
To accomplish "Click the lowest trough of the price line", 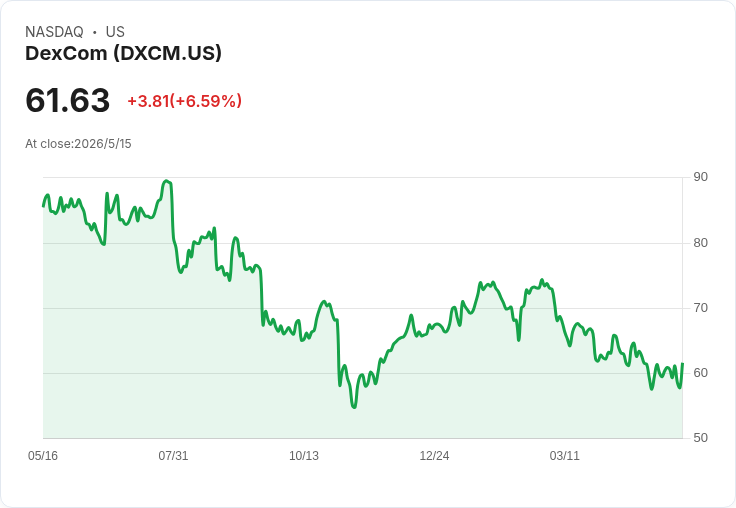I will 354,407.
